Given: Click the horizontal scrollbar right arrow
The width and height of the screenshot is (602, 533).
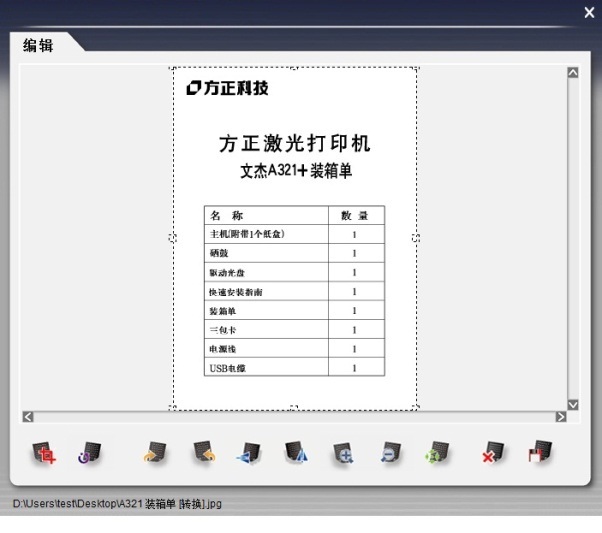Looking at the screenshot, I should 561,417.
